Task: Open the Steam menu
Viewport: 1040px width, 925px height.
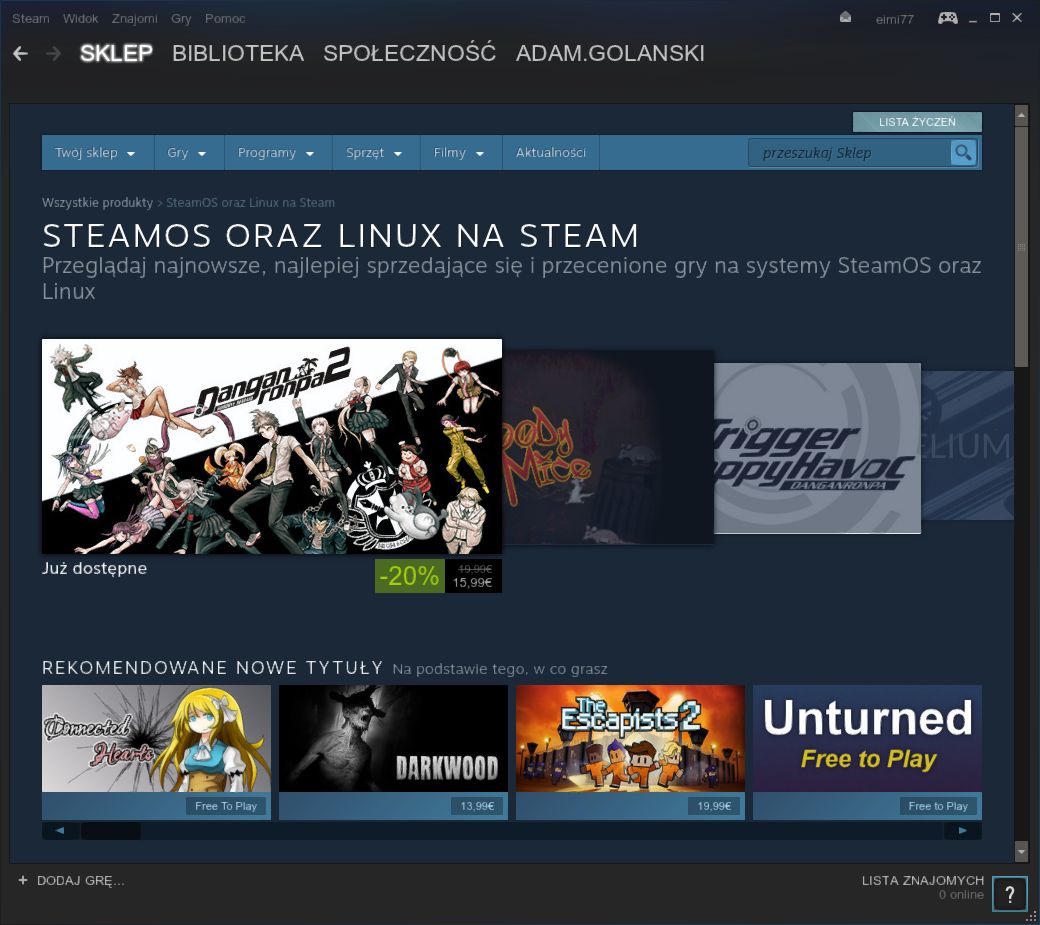Action: (31, 19)
